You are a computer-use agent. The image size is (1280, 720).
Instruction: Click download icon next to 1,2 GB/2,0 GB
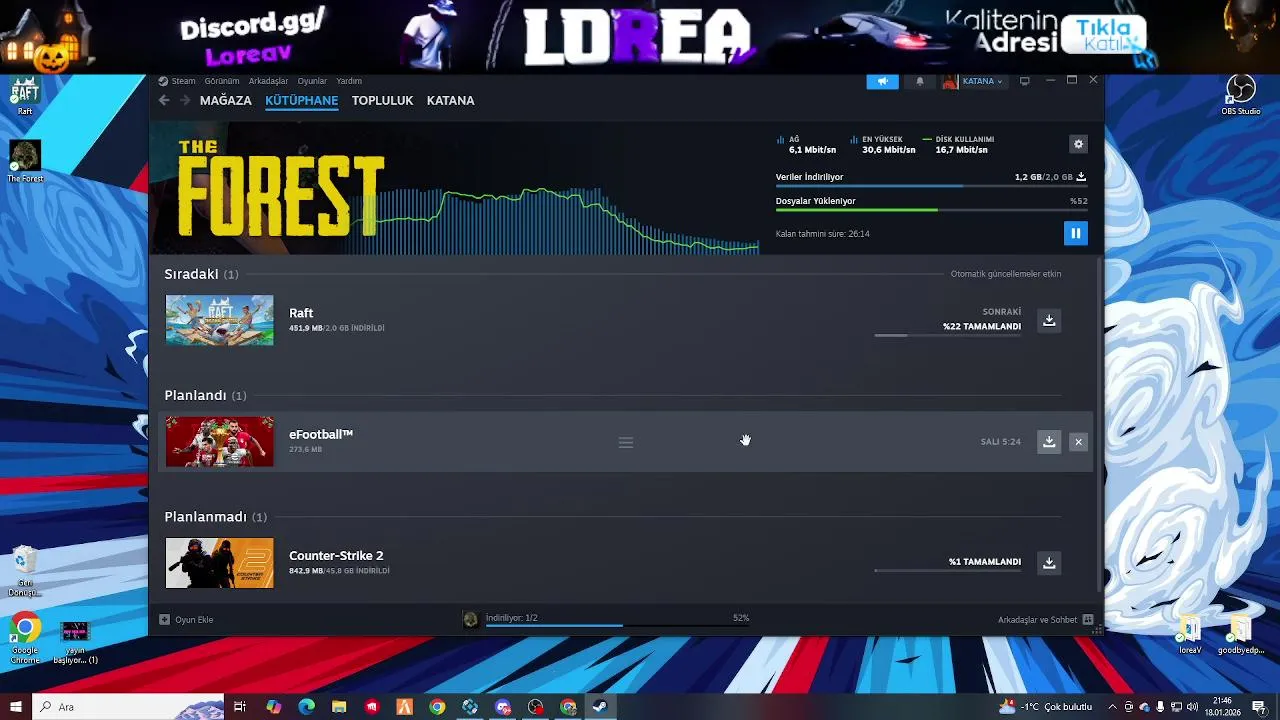click(x=1081, y=177)
